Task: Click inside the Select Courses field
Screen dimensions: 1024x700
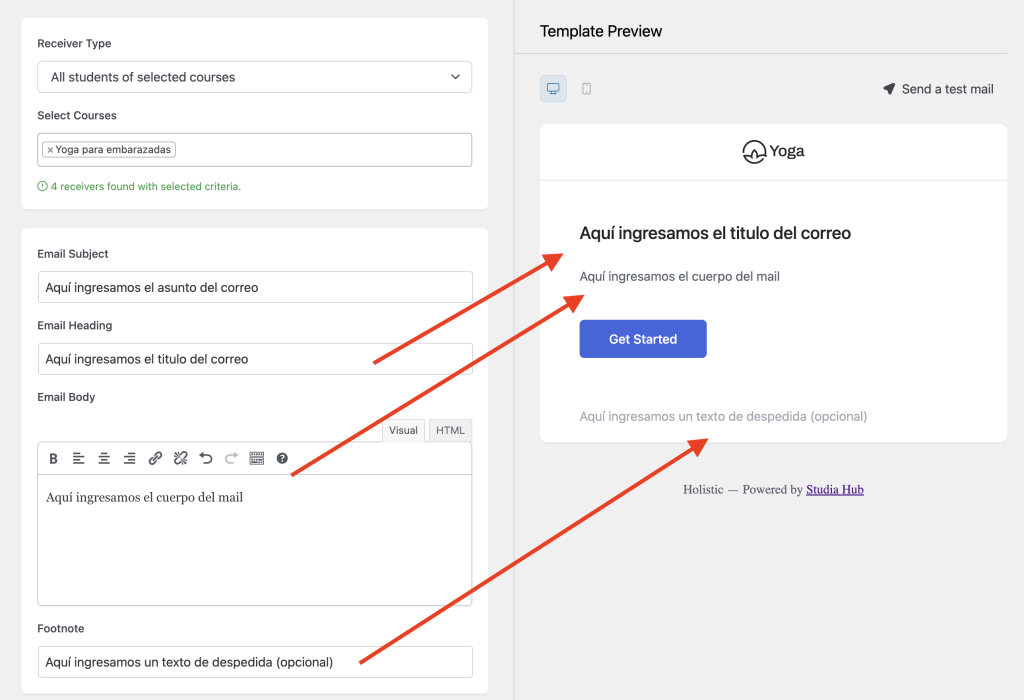Action: (320, 150)
